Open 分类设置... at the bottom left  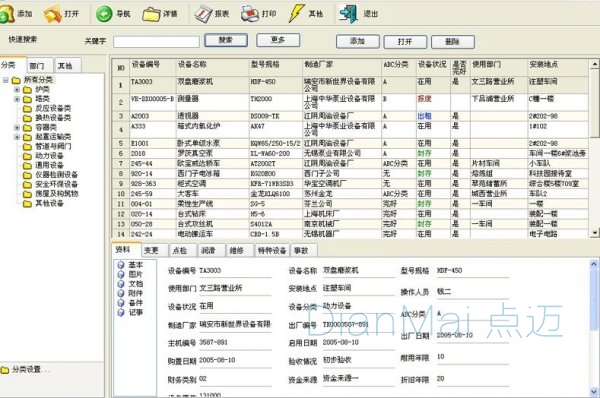[x=25, y=370]
